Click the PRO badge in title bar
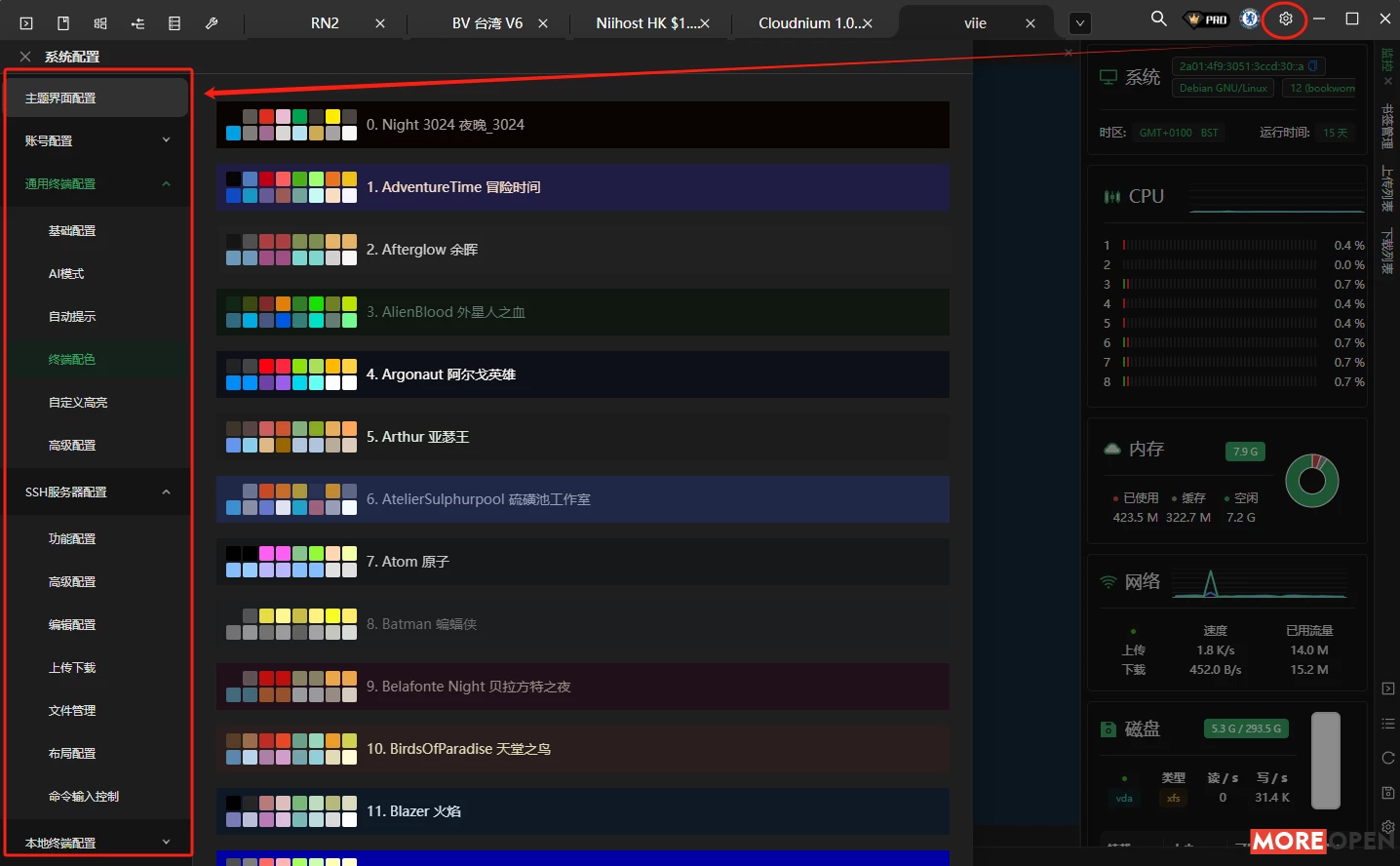Viewport: 1400px width, 866px height. [1206, 18]
